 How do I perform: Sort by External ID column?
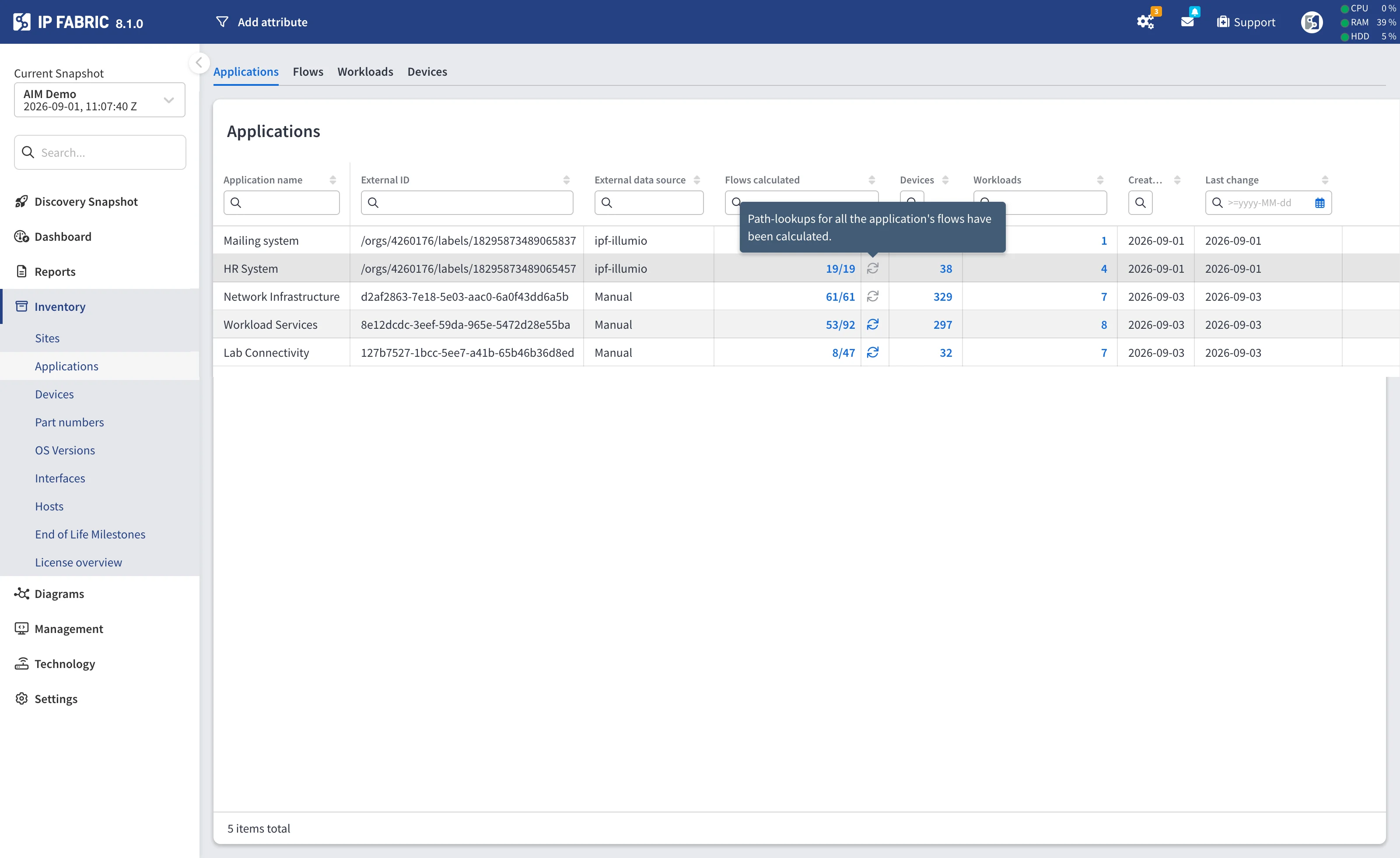(567, 179)
